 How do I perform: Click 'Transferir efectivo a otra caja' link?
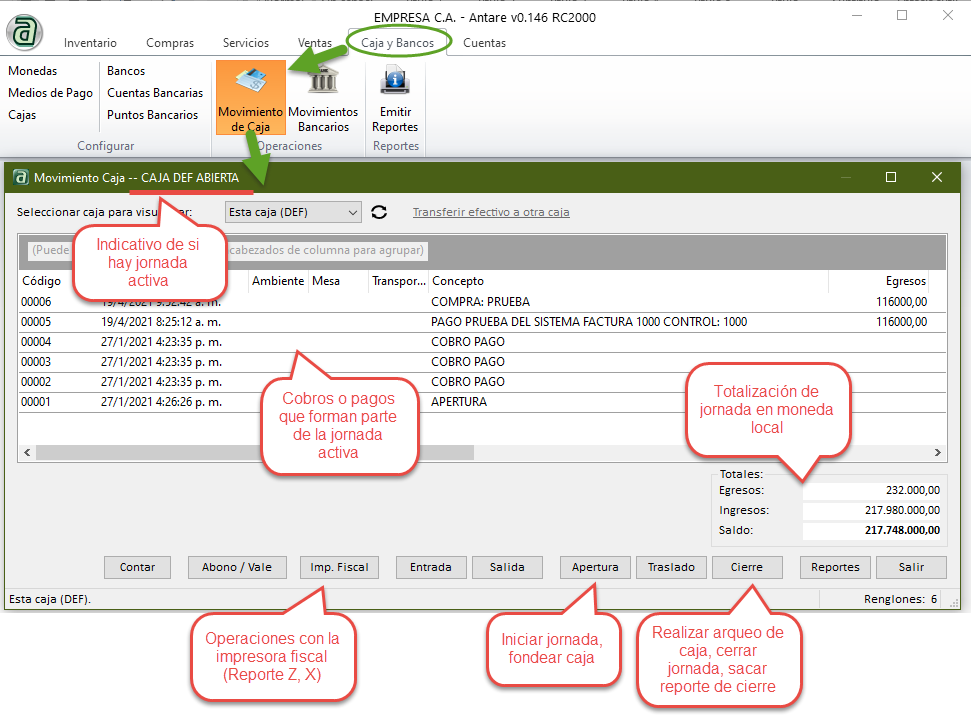pos(491,212)
